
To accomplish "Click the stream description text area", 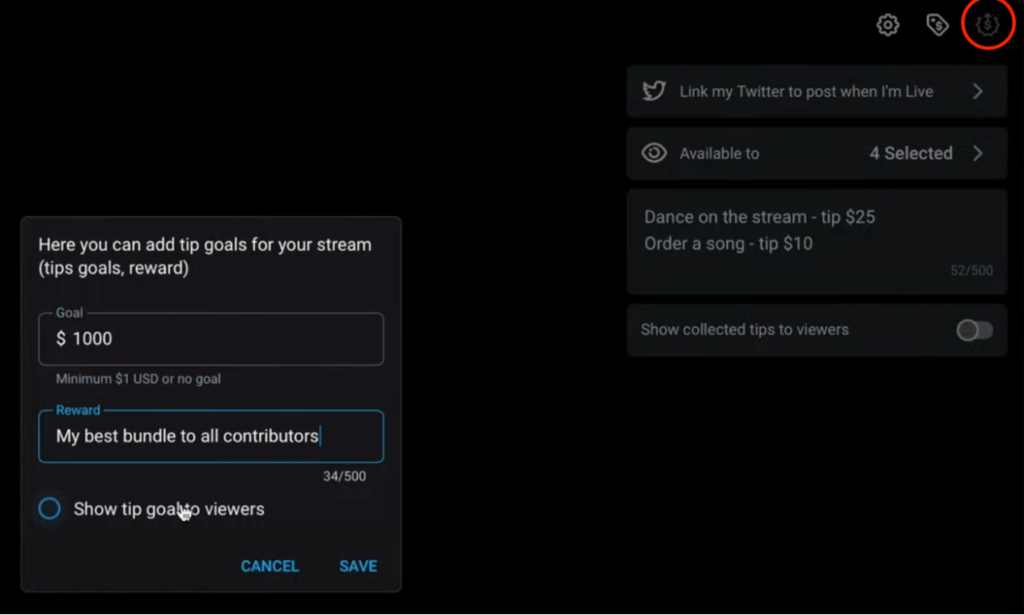I will click(x=816, y=242).
